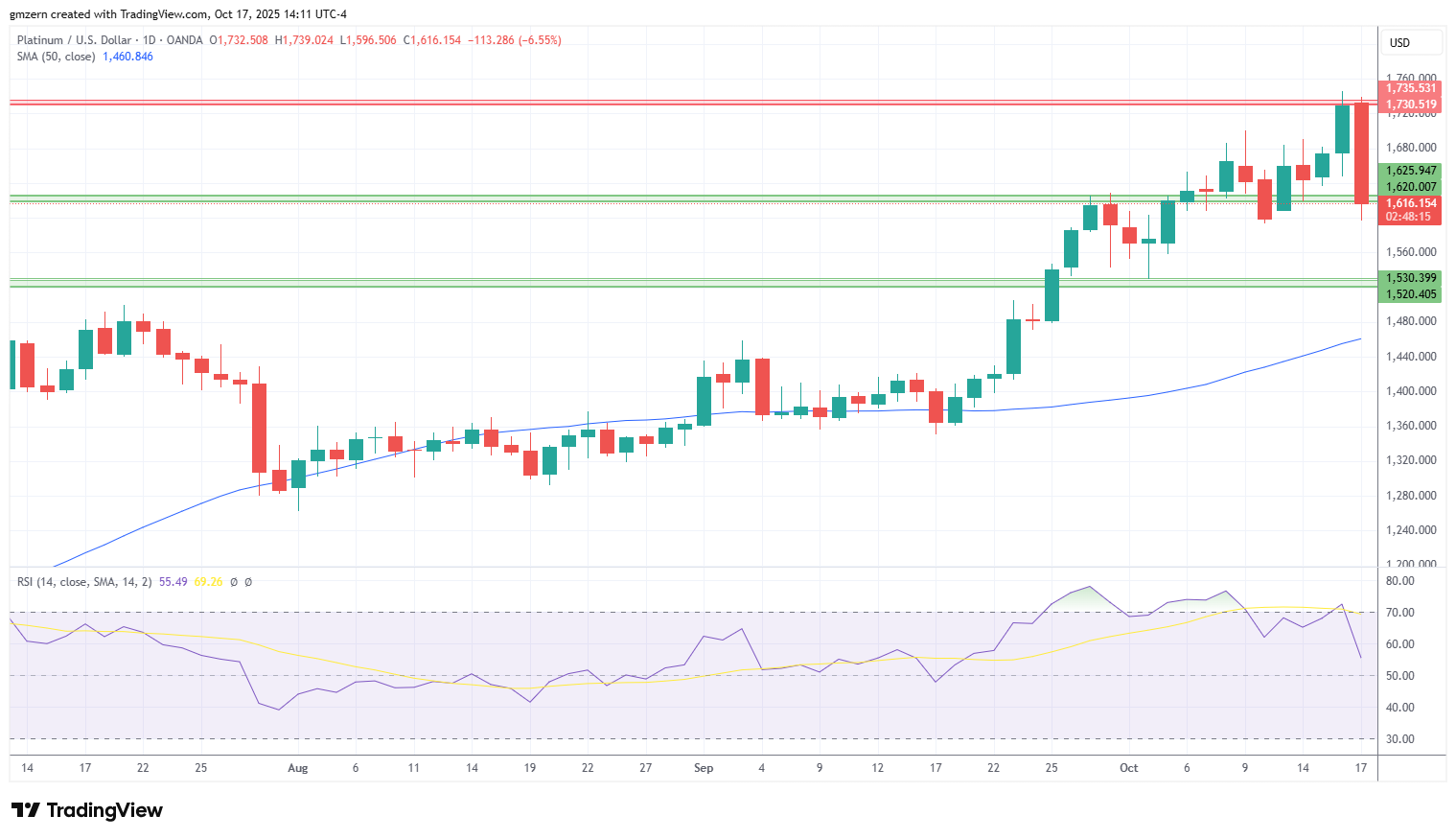Click the open value O1,732.508
Screen dimensions: 1456x839
[x=239, y=40]
